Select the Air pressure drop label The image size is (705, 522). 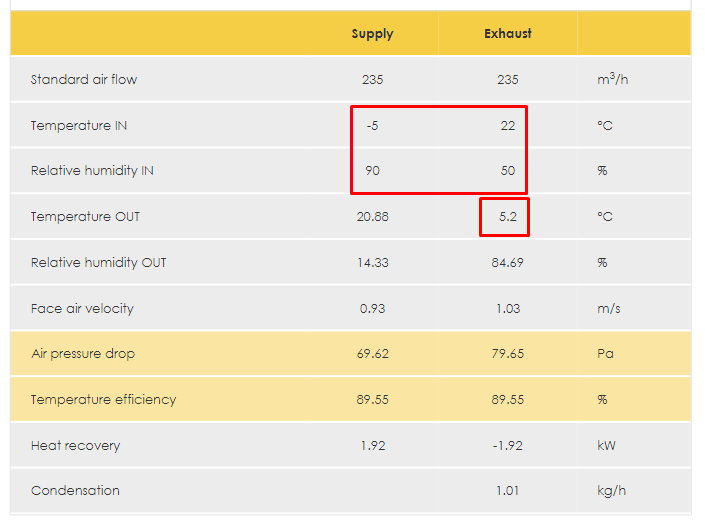tap(83, 354)
